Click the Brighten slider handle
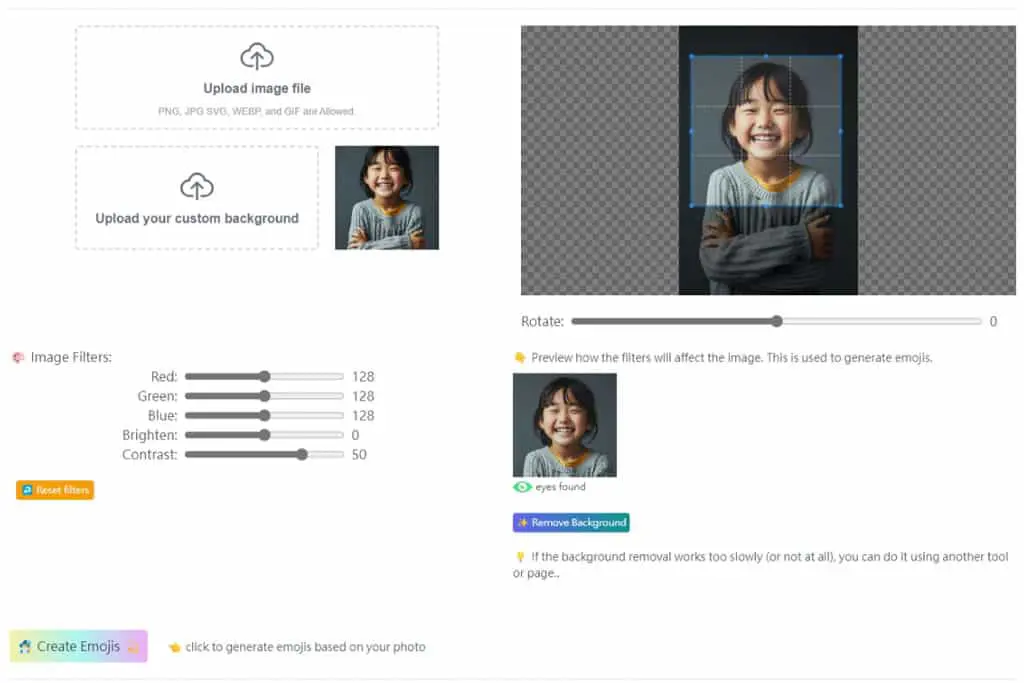 click(264, 435)
